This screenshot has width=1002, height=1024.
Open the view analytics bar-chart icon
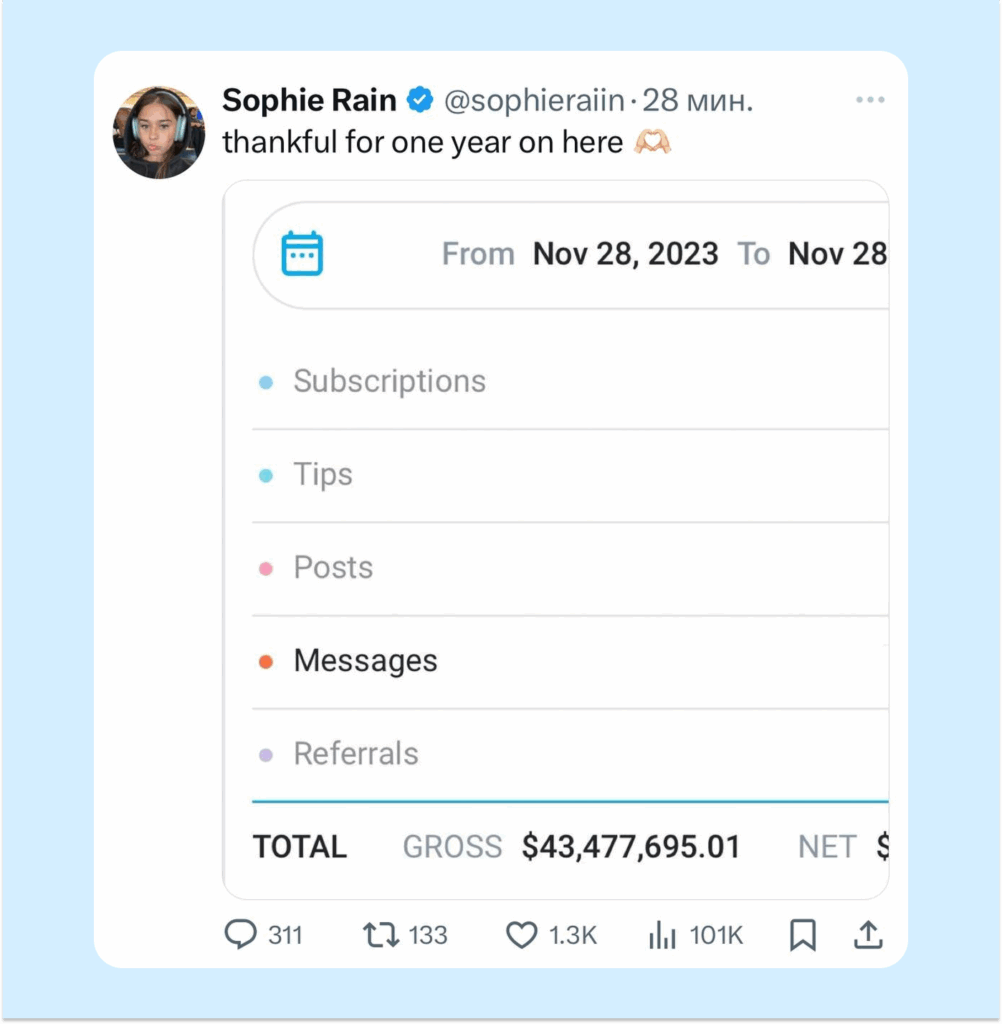[662, 935]
